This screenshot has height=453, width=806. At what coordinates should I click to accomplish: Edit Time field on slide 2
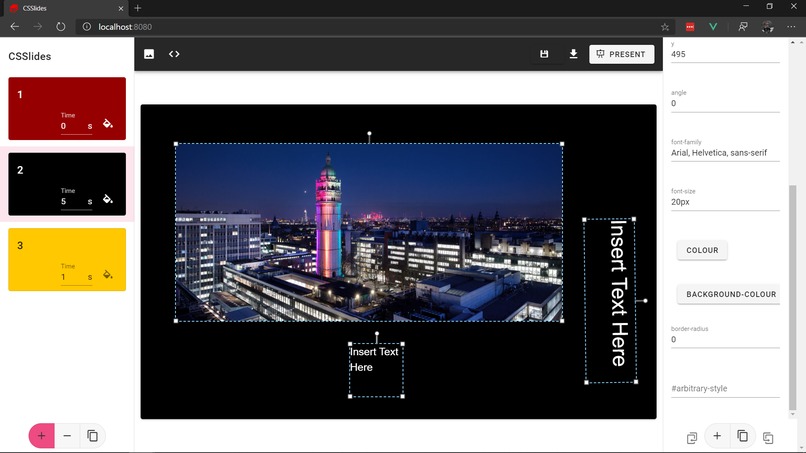tap(76, 202)
